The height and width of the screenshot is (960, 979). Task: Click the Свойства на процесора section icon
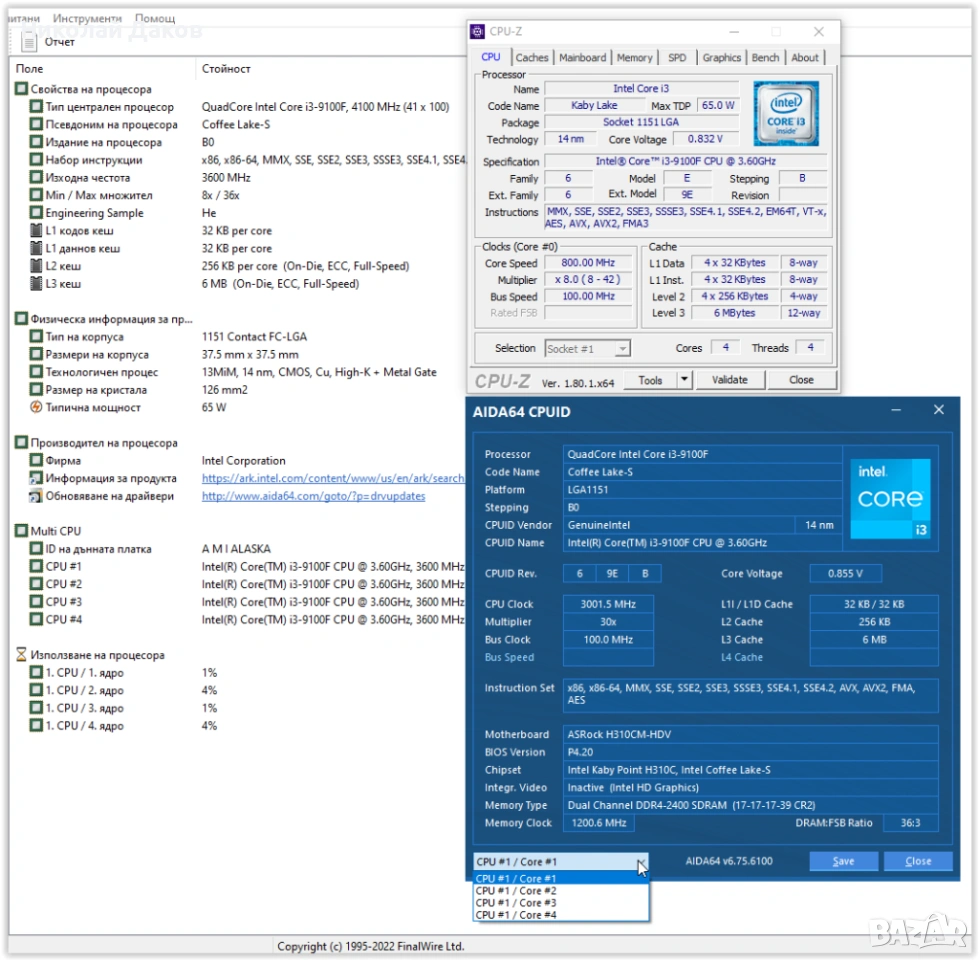21,89
